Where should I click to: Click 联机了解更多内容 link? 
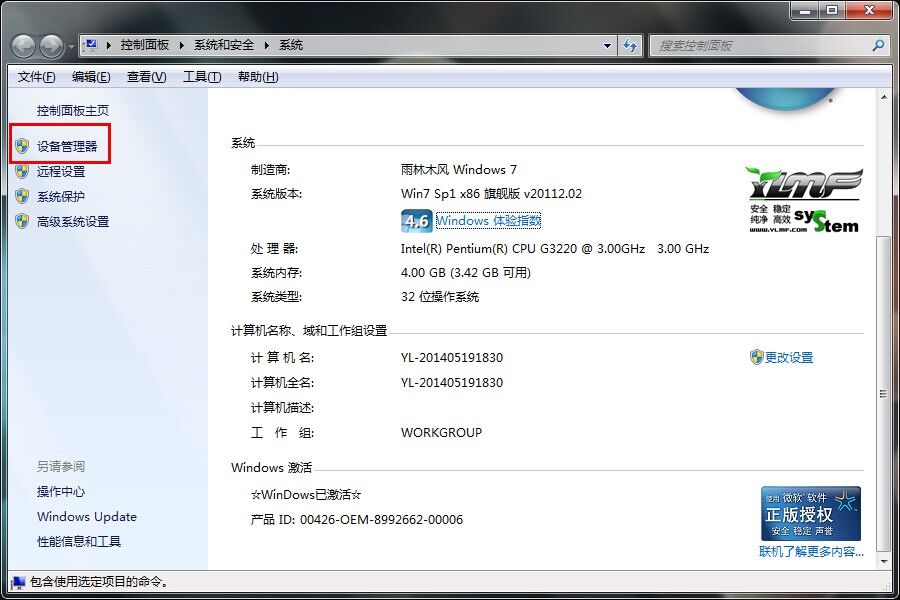point(810,553)
